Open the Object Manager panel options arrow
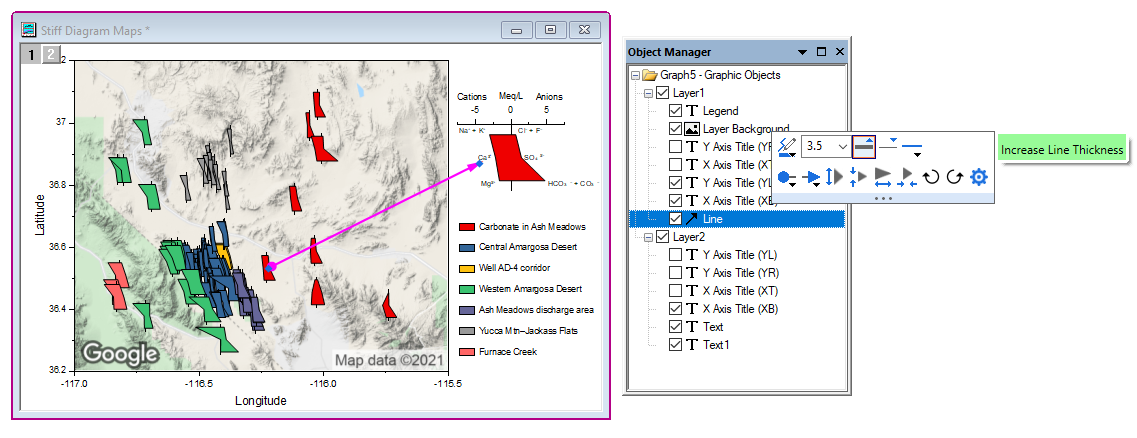 (x=802, y=52)
